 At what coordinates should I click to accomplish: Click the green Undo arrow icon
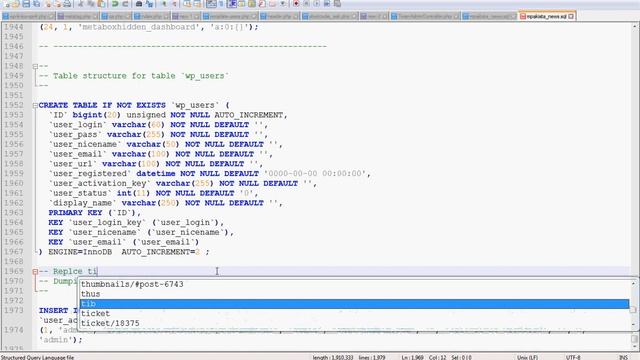pyautogui.click(x=115, y=4)
